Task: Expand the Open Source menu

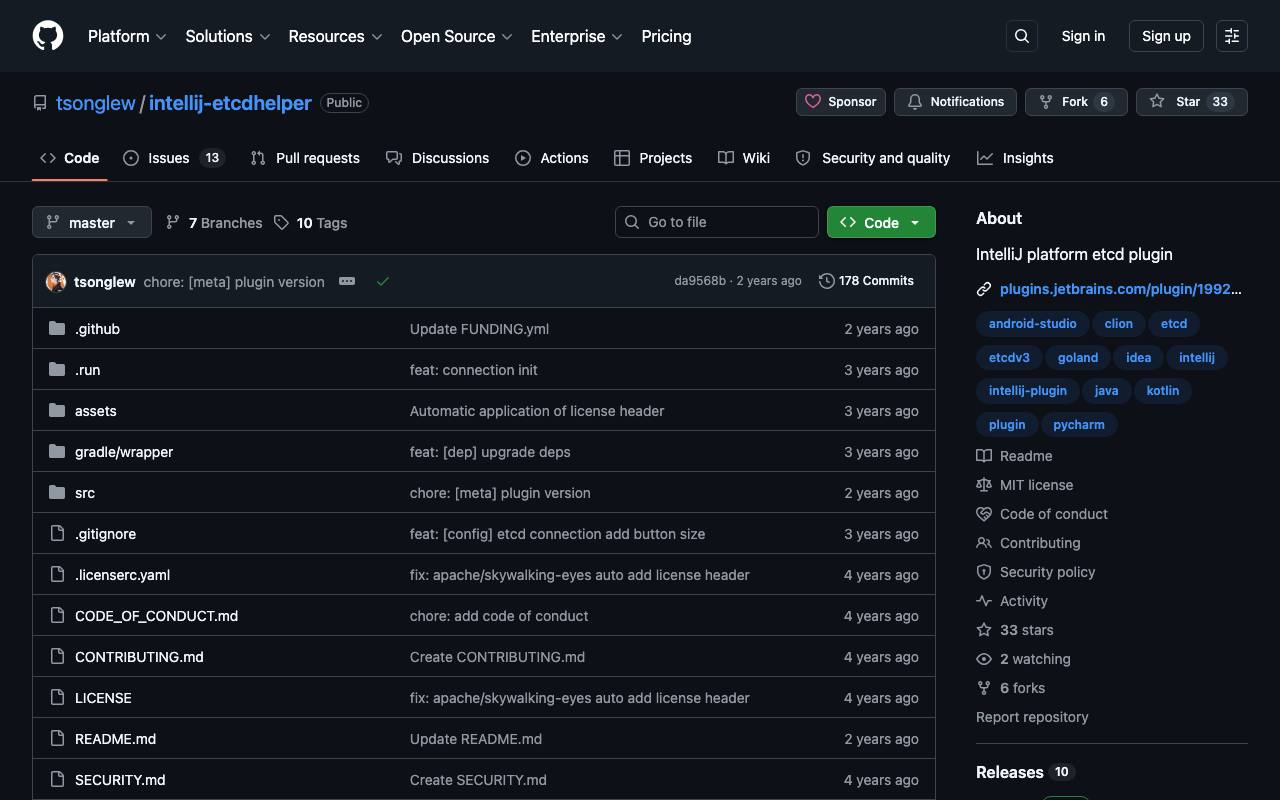Action: pyautogui.click(x=457, y=36)
